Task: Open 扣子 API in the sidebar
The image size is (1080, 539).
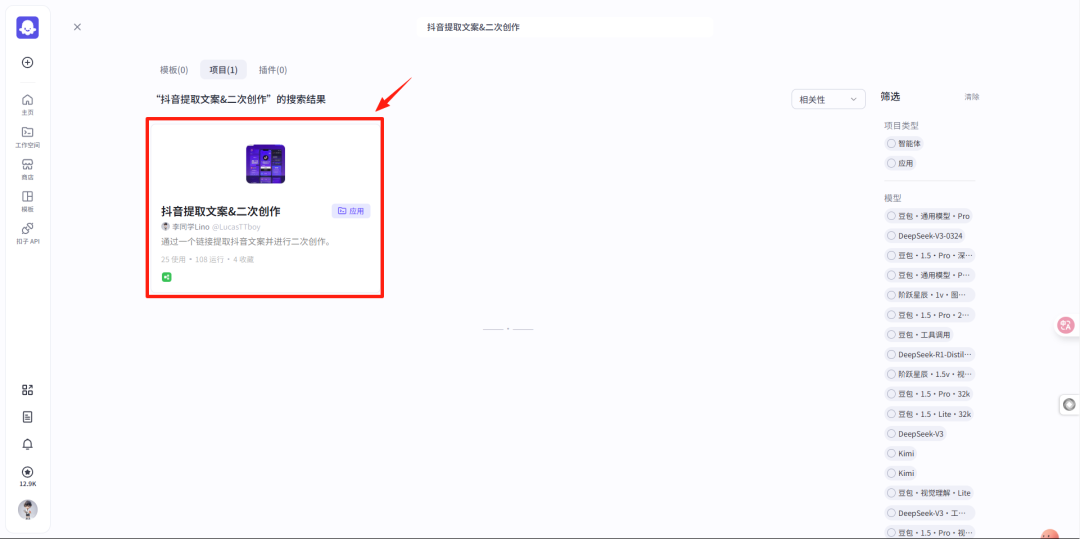Action: click(x=28, y=233)
